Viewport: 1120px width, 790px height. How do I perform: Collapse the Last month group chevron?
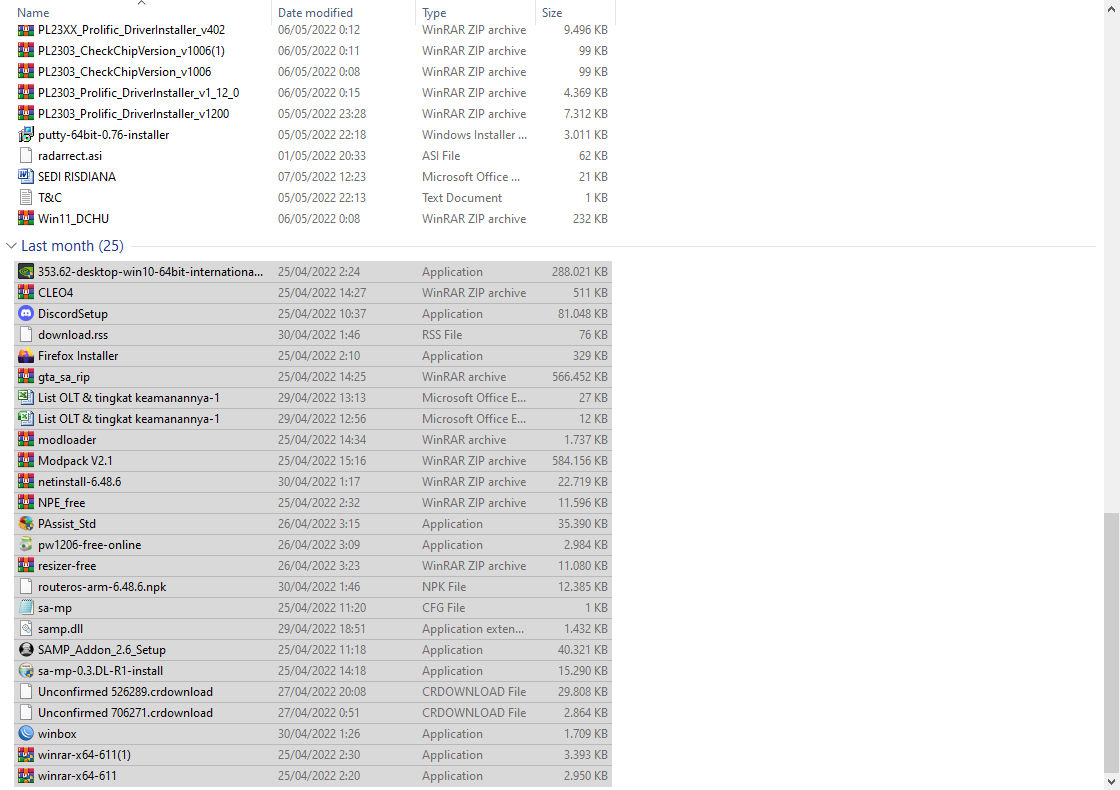[11, 246]
